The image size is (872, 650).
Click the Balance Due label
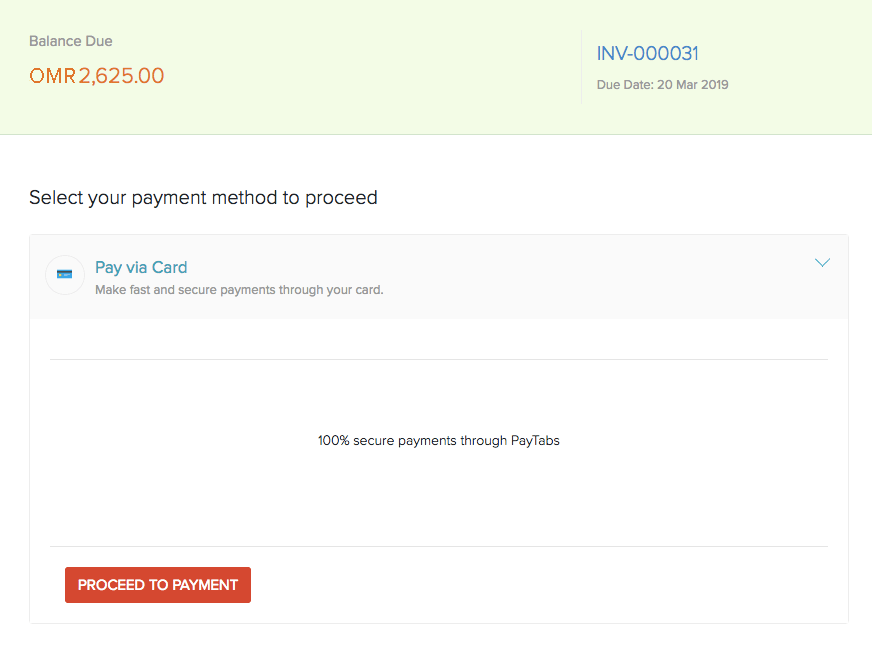point(71,42)
